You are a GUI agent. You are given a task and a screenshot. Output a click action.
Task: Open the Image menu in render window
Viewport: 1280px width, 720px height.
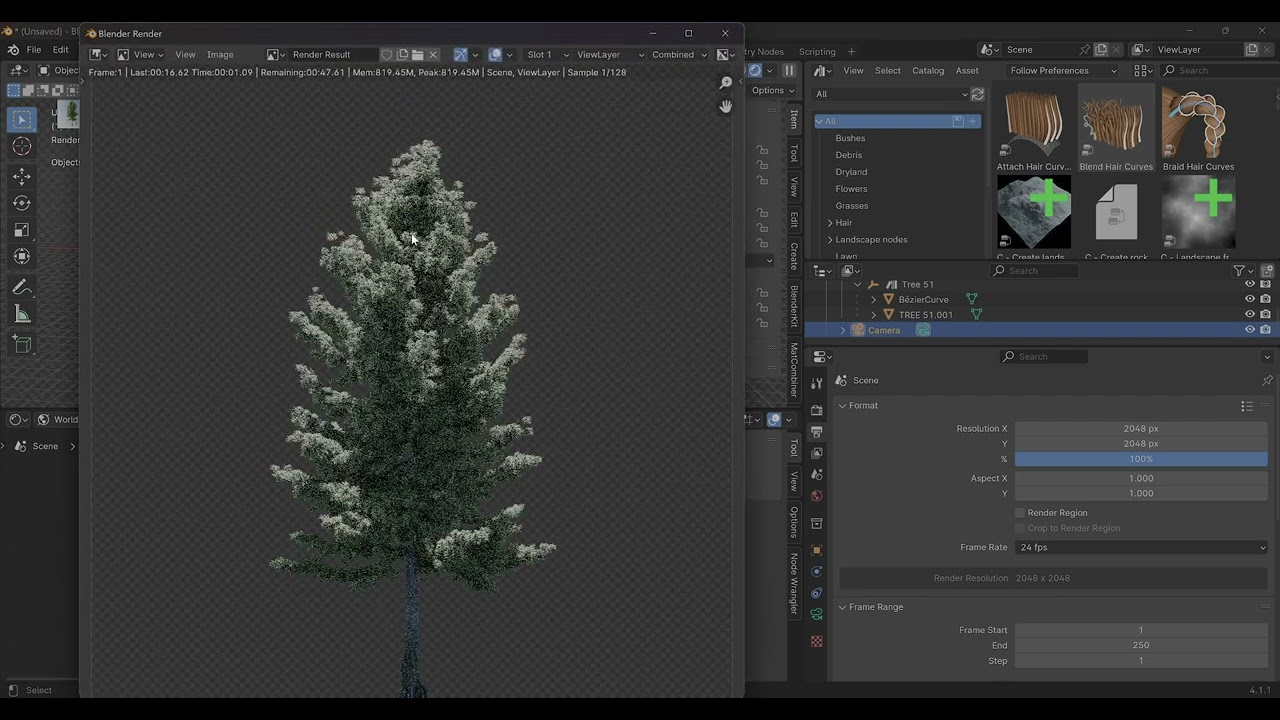pyautogui.click(x=220, y=54)
